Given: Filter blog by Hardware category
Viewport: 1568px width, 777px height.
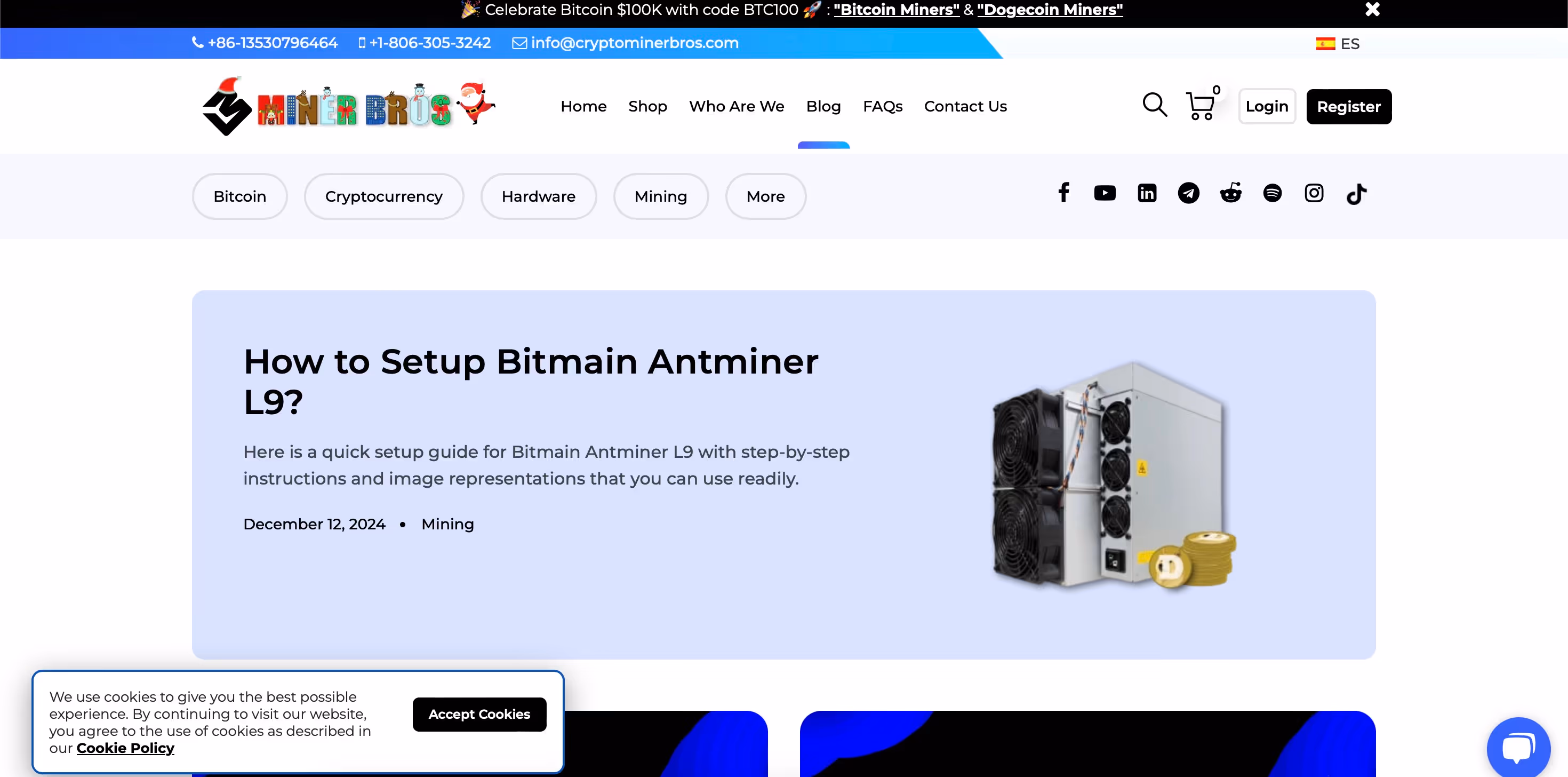Looking at the screenshot, I should point(538,196).
